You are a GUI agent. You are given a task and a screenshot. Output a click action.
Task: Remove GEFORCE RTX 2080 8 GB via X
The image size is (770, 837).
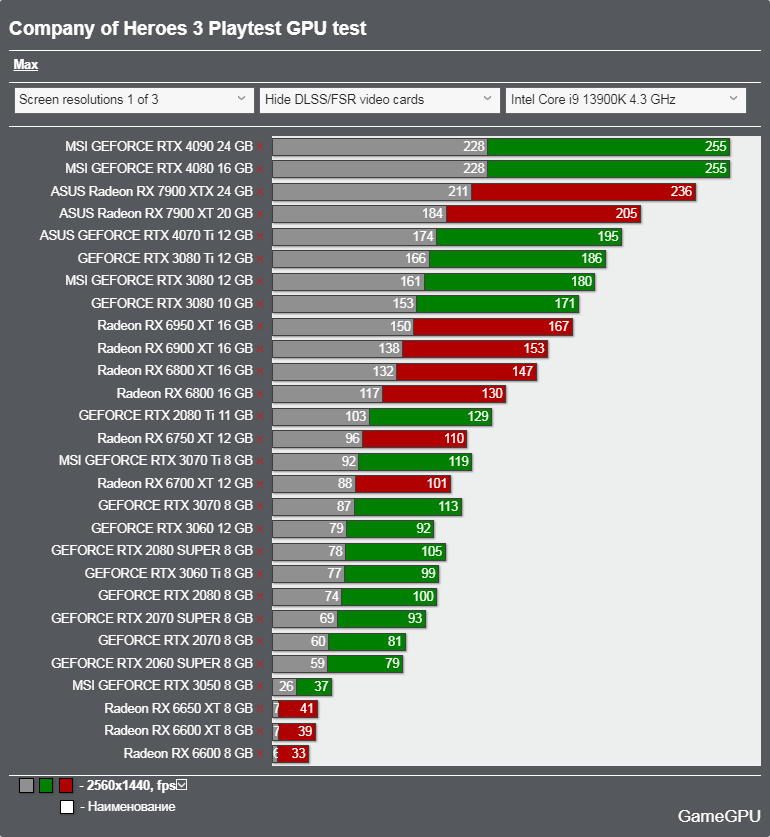[x=260, y=596]
